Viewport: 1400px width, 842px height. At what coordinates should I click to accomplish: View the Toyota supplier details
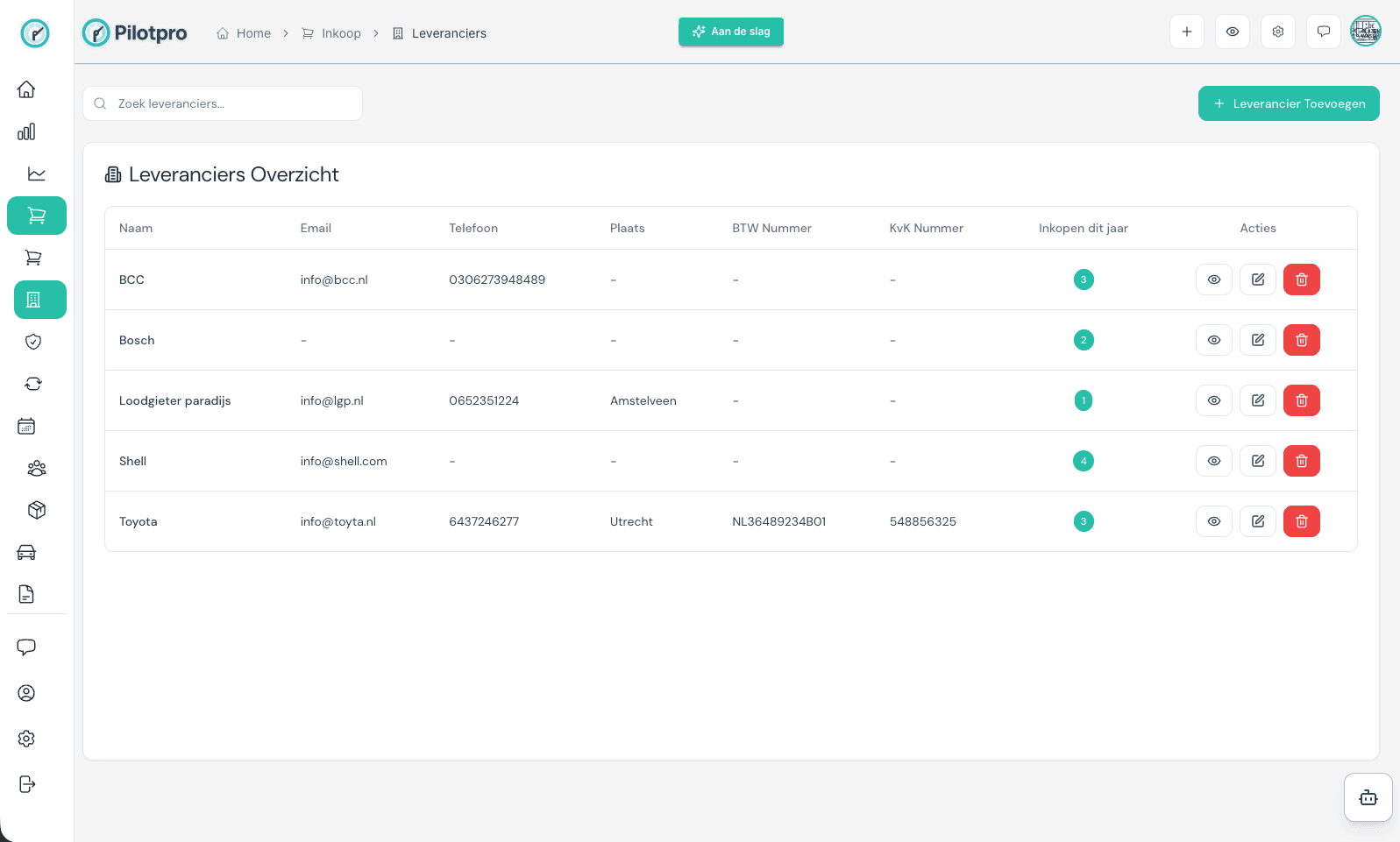click(x=1213, y=521)
